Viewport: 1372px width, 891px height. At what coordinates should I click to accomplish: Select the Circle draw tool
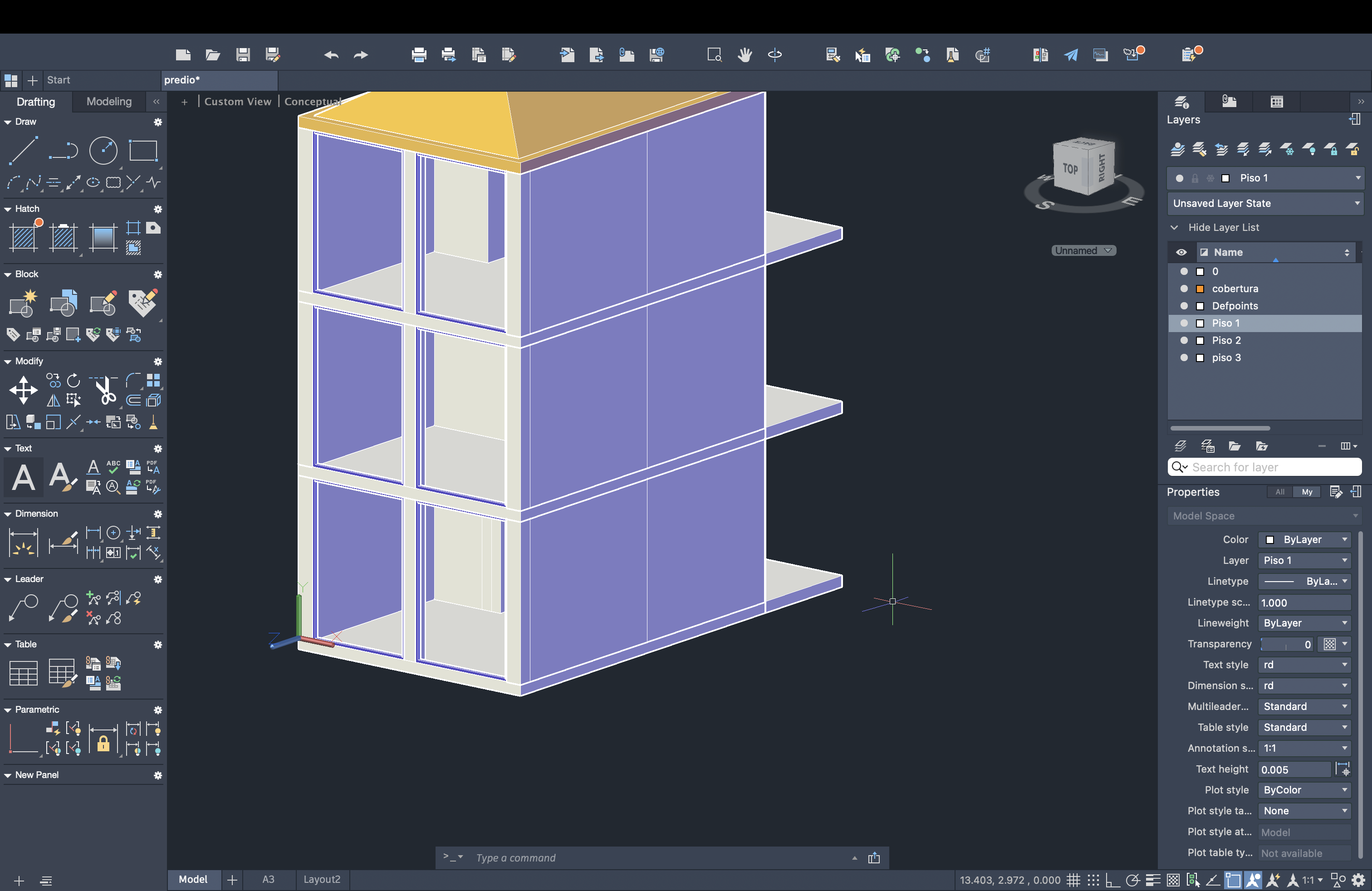pos(103,151)
